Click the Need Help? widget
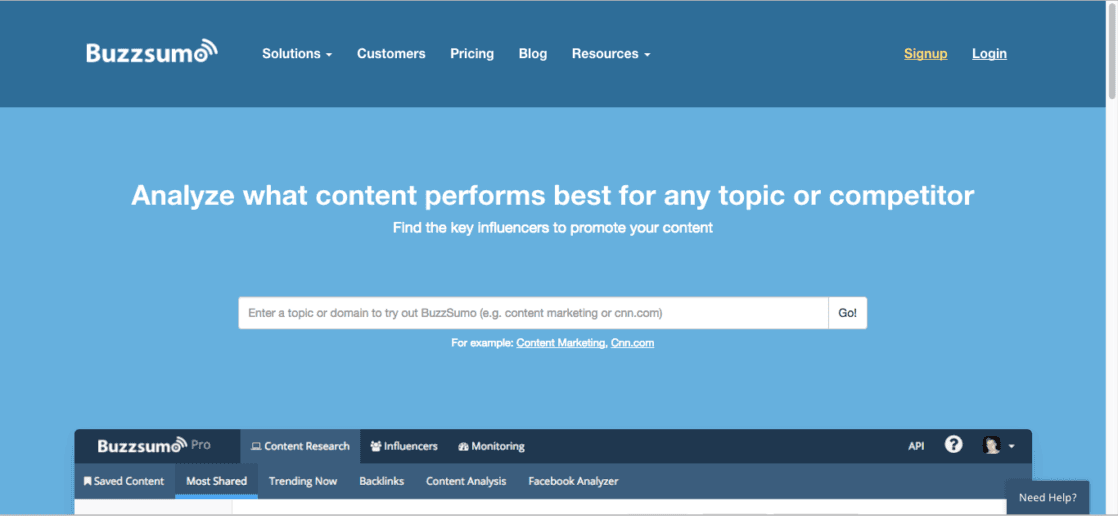 pos(1047,497)
